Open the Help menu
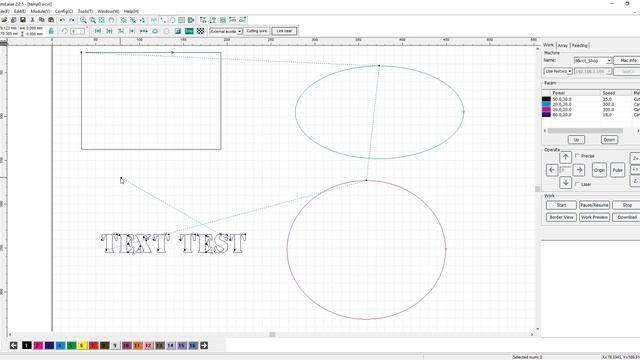Viewport: 640px width, 360px height. tap(131, 11)
